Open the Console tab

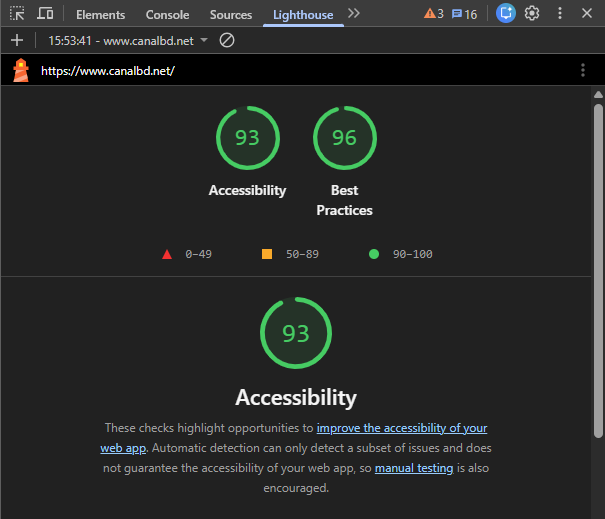pos(167,15)
